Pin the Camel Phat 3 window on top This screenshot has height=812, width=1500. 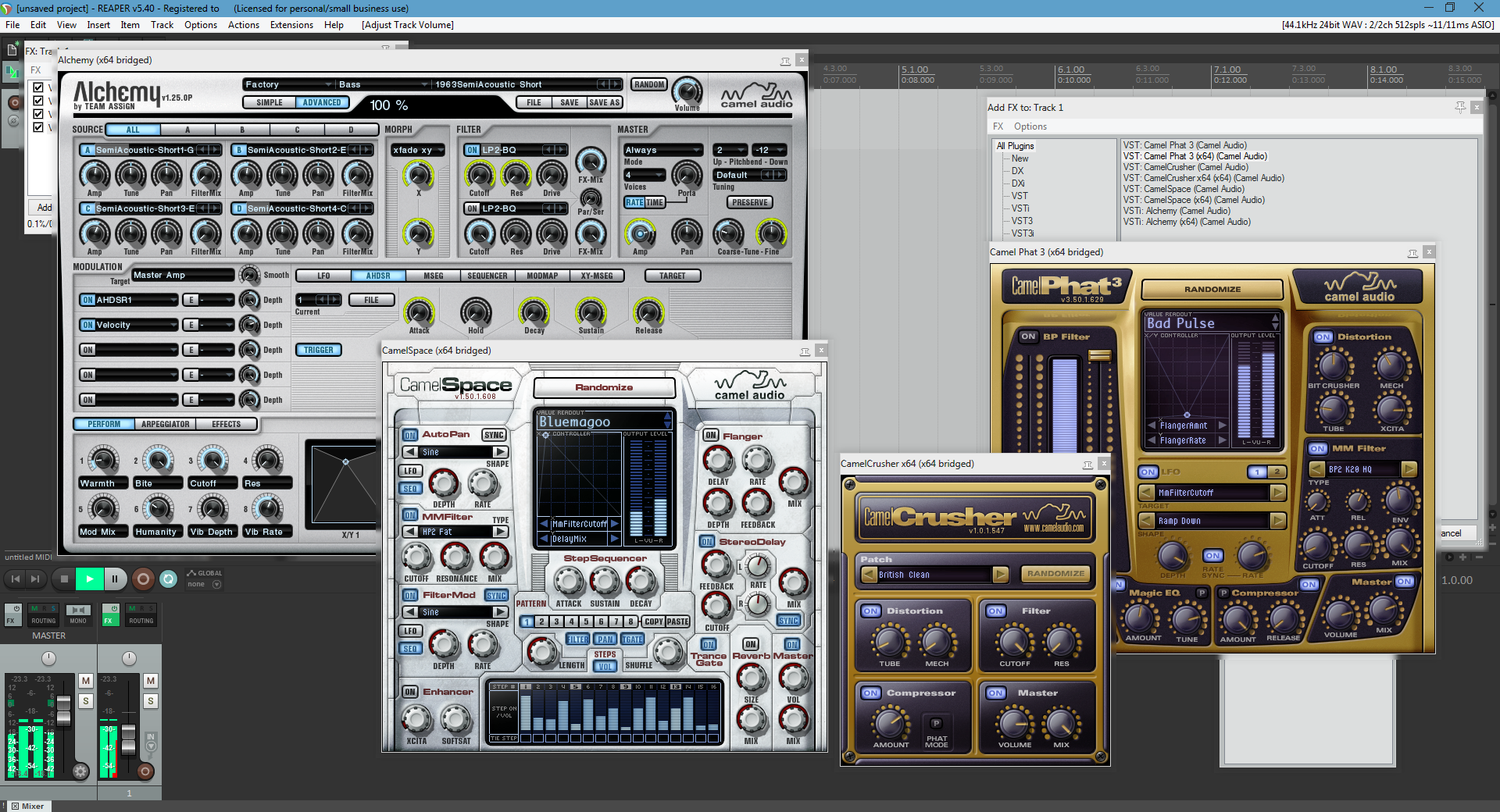[1412, 253]
